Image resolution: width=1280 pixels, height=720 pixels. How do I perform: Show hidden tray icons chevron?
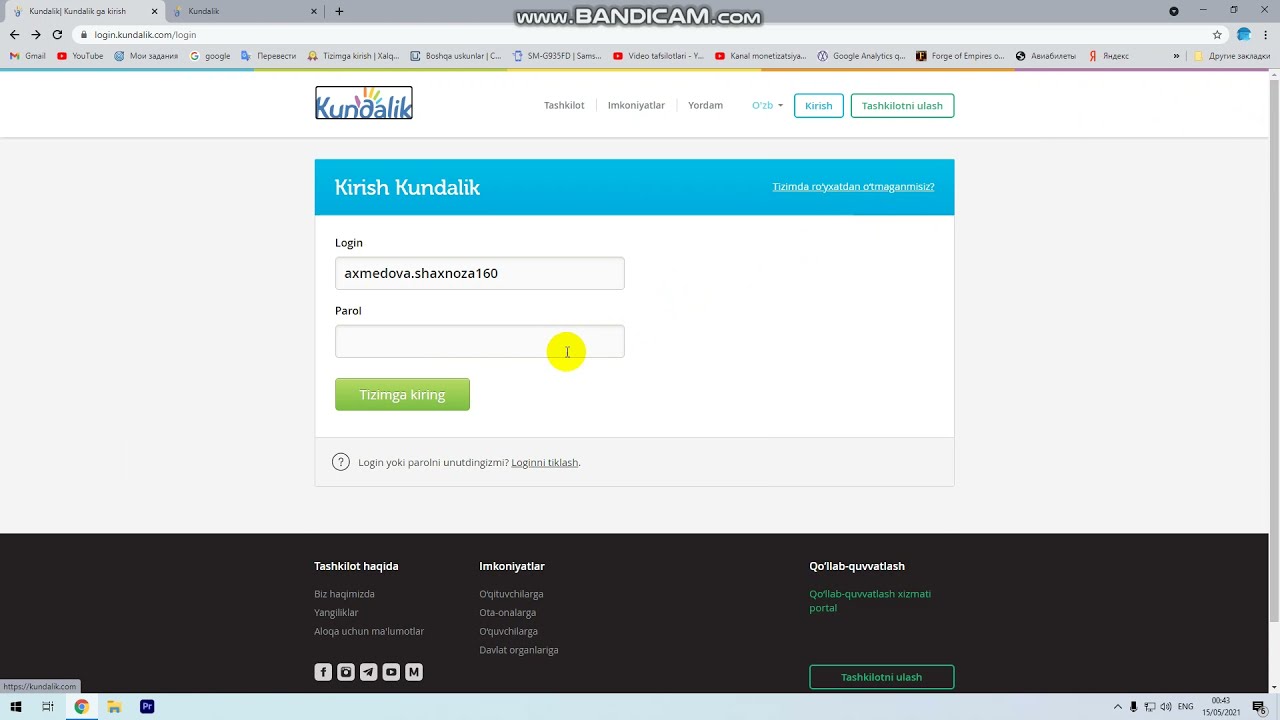click(x=1118, y=707)
